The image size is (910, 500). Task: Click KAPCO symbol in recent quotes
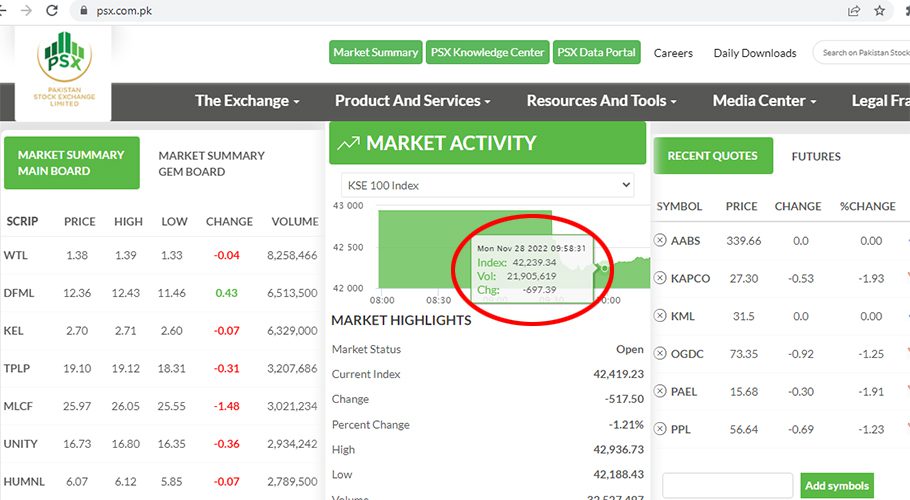coord(690,278)
